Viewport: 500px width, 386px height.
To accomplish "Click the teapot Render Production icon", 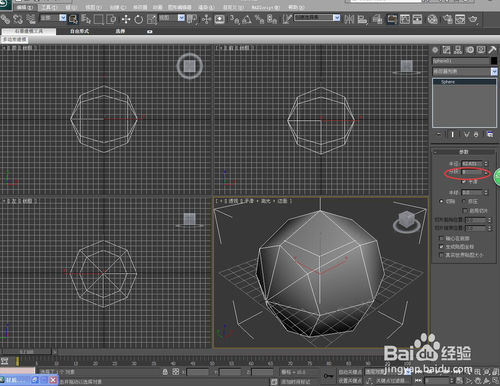I will (473, 19).
